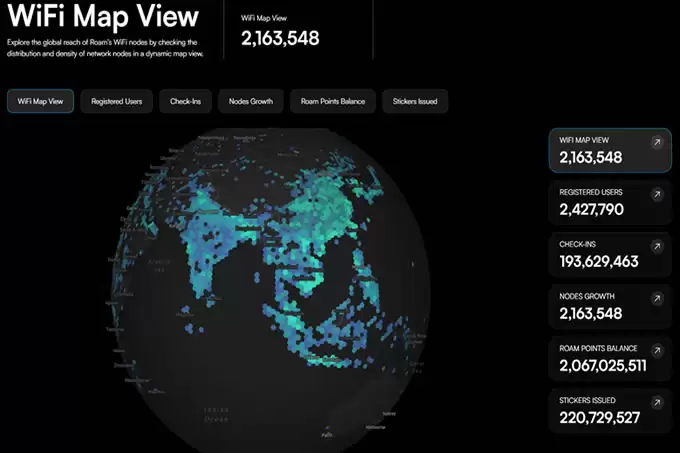
Task: Open Stickers Issued card arrow icon
Action: tap(657, 402)
